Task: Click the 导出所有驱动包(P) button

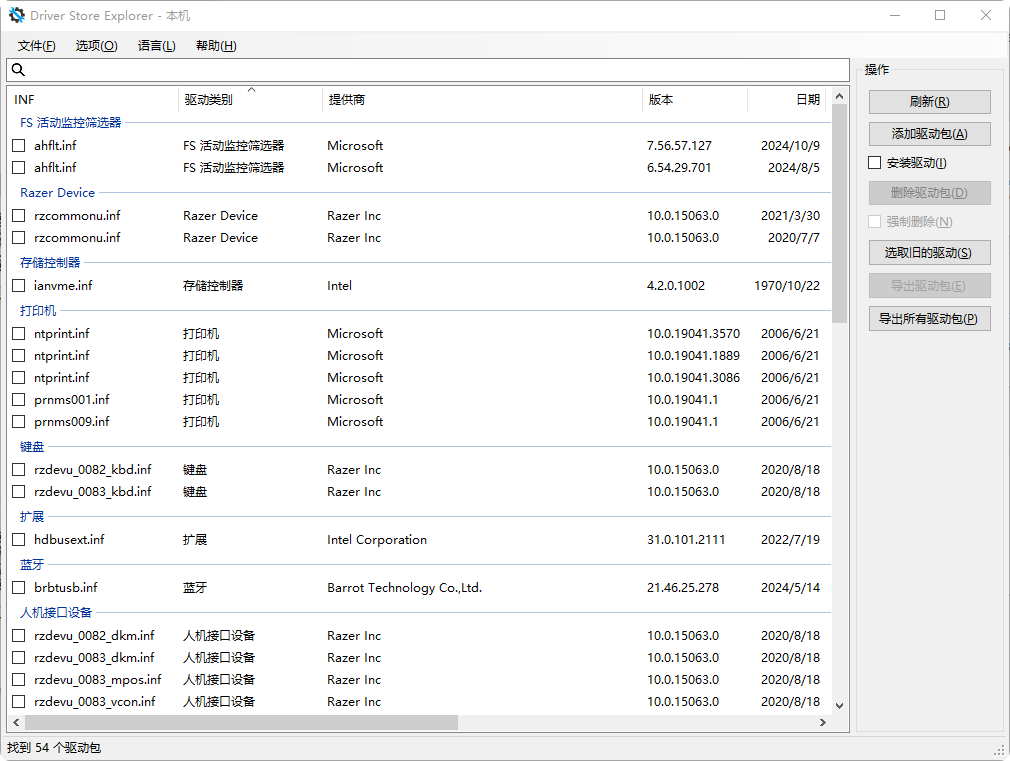Action: click(x=929, y=319)
